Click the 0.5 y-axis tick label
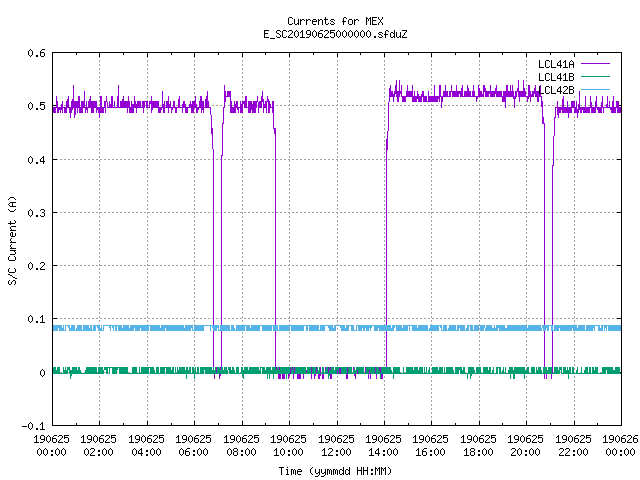Screen dimensions: 640x480 coord(36,106)
